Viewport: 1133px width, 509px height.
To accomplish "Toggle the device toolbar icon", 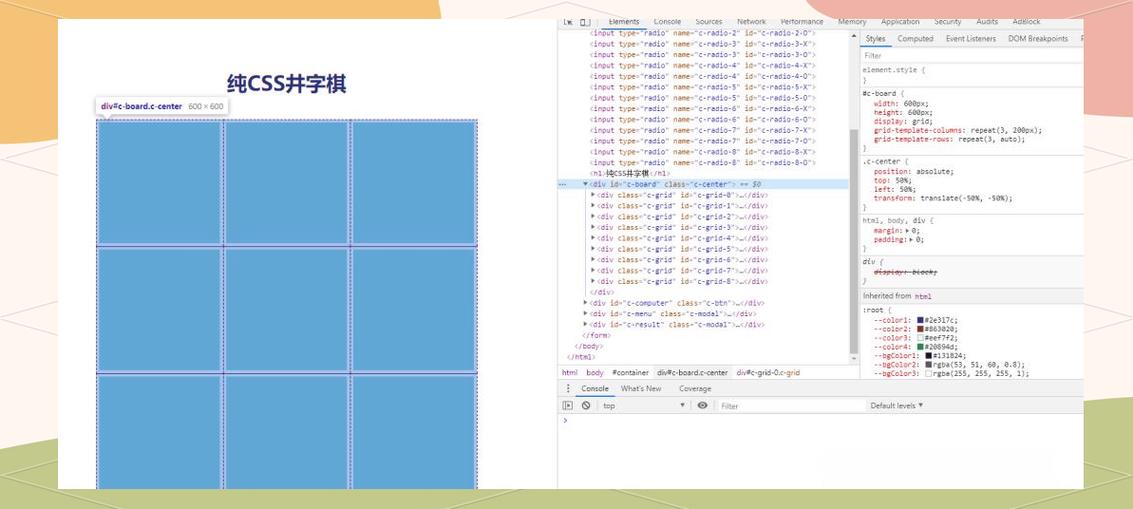I will pos(585,22).
